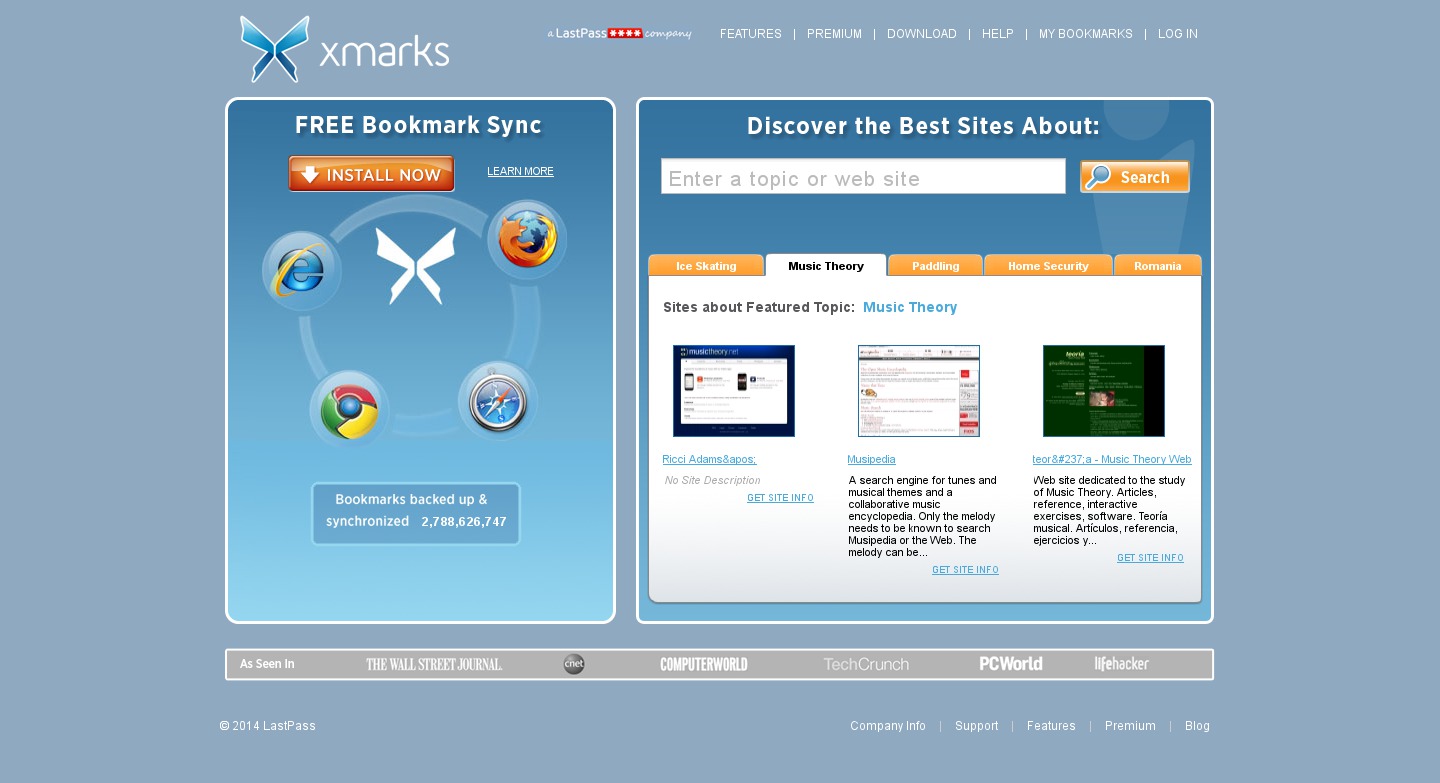Click the Chrome browser icon

click(348, 410)
